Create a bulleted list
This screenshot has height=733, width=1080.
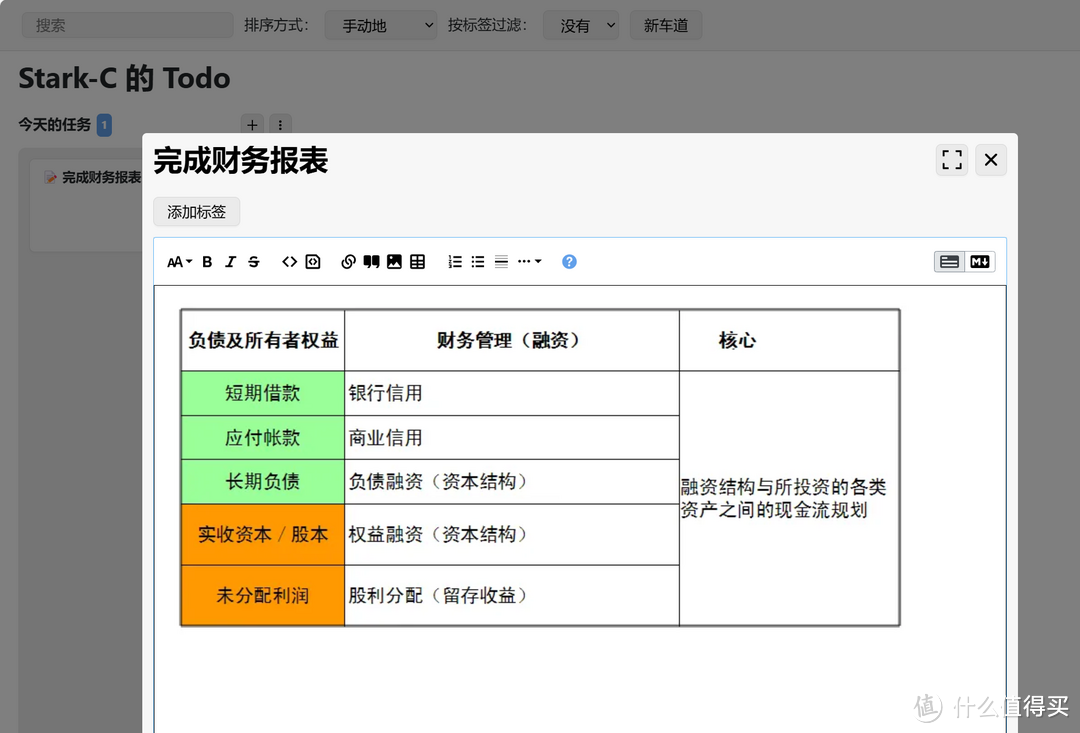pos(478,262)
